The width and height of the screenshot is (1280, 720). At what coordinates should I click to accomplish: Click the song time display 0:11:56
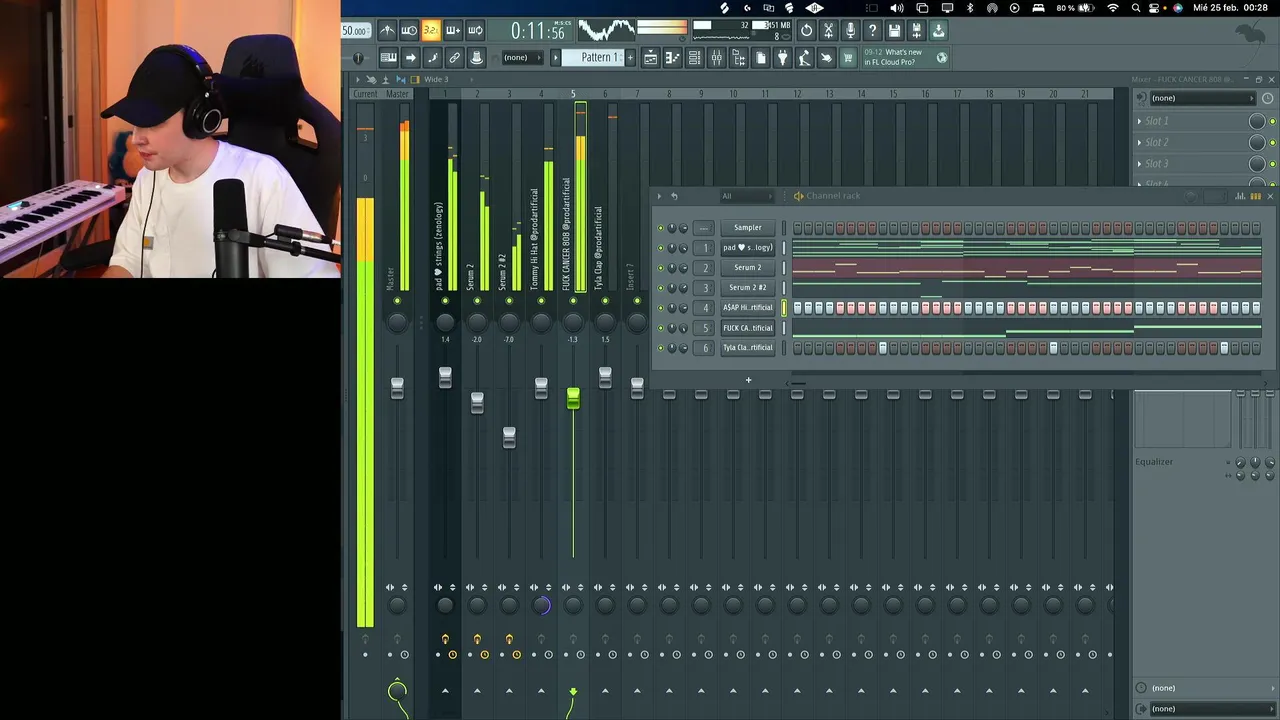coord(538,32)
